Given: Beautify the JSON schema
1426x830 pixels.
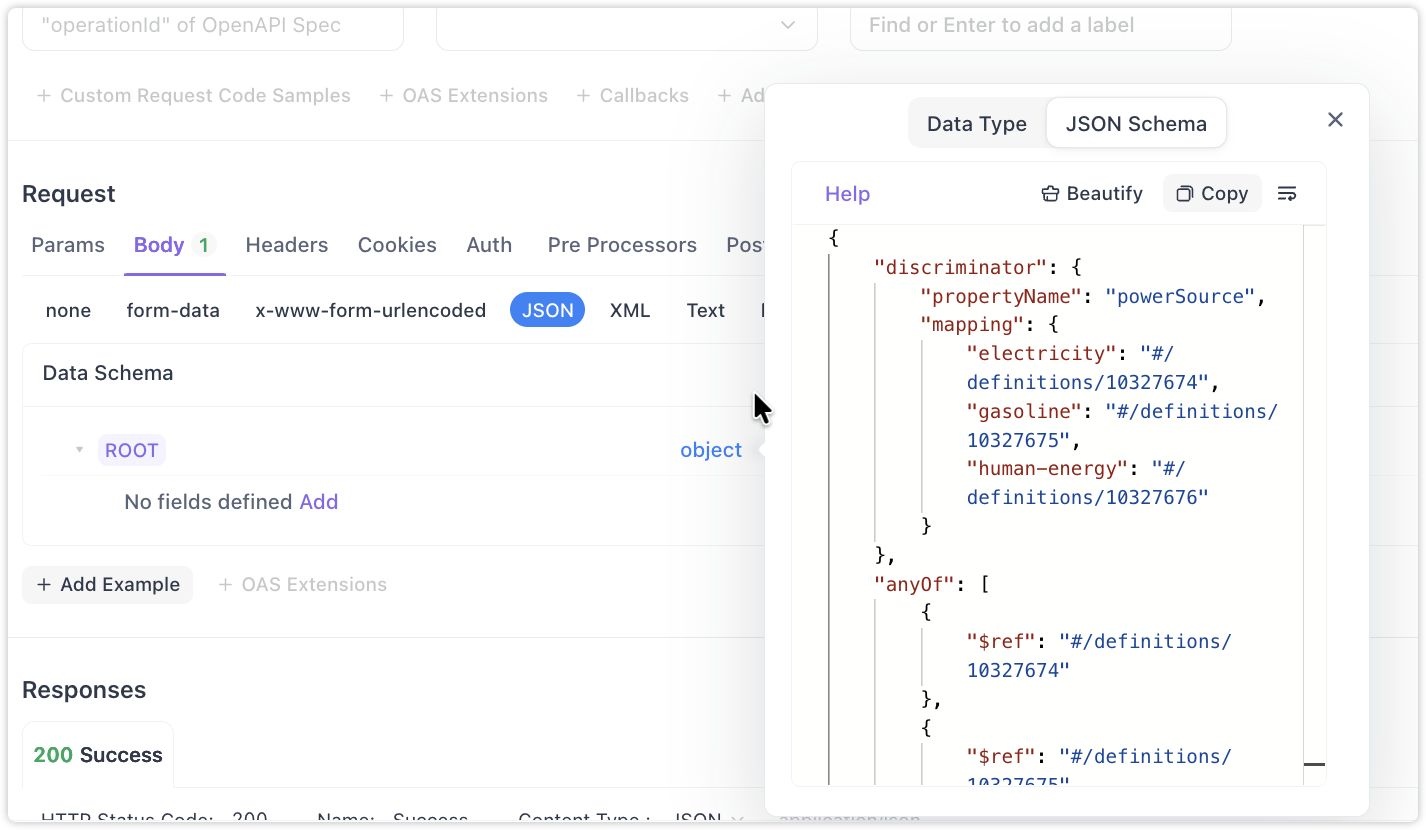Looking at the screenshot, I should [1091, 194].
